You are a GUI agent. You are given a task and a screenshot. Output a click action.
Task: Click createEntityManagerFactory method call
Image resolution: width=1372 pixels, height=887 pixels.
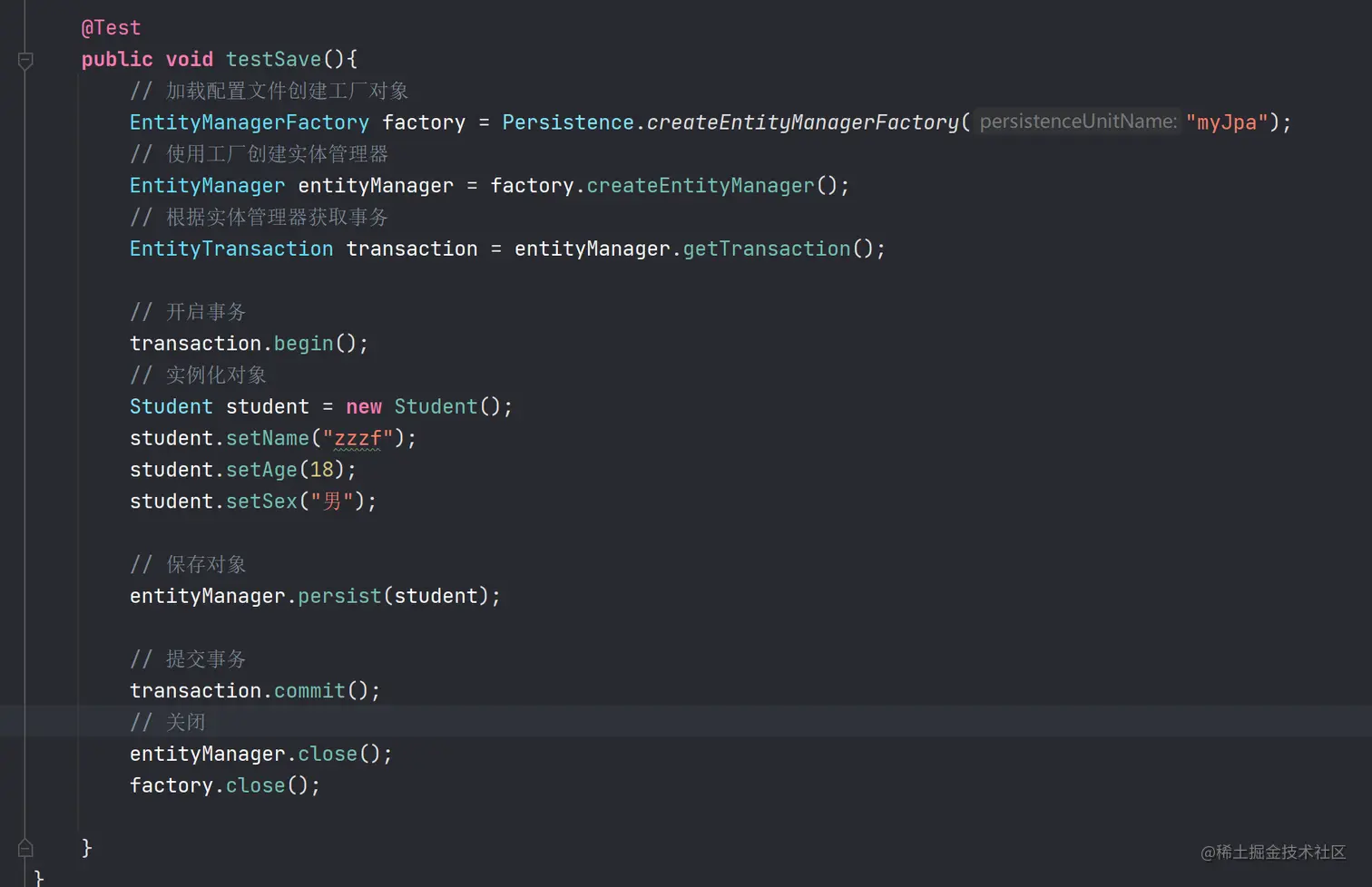pos(802,122)
